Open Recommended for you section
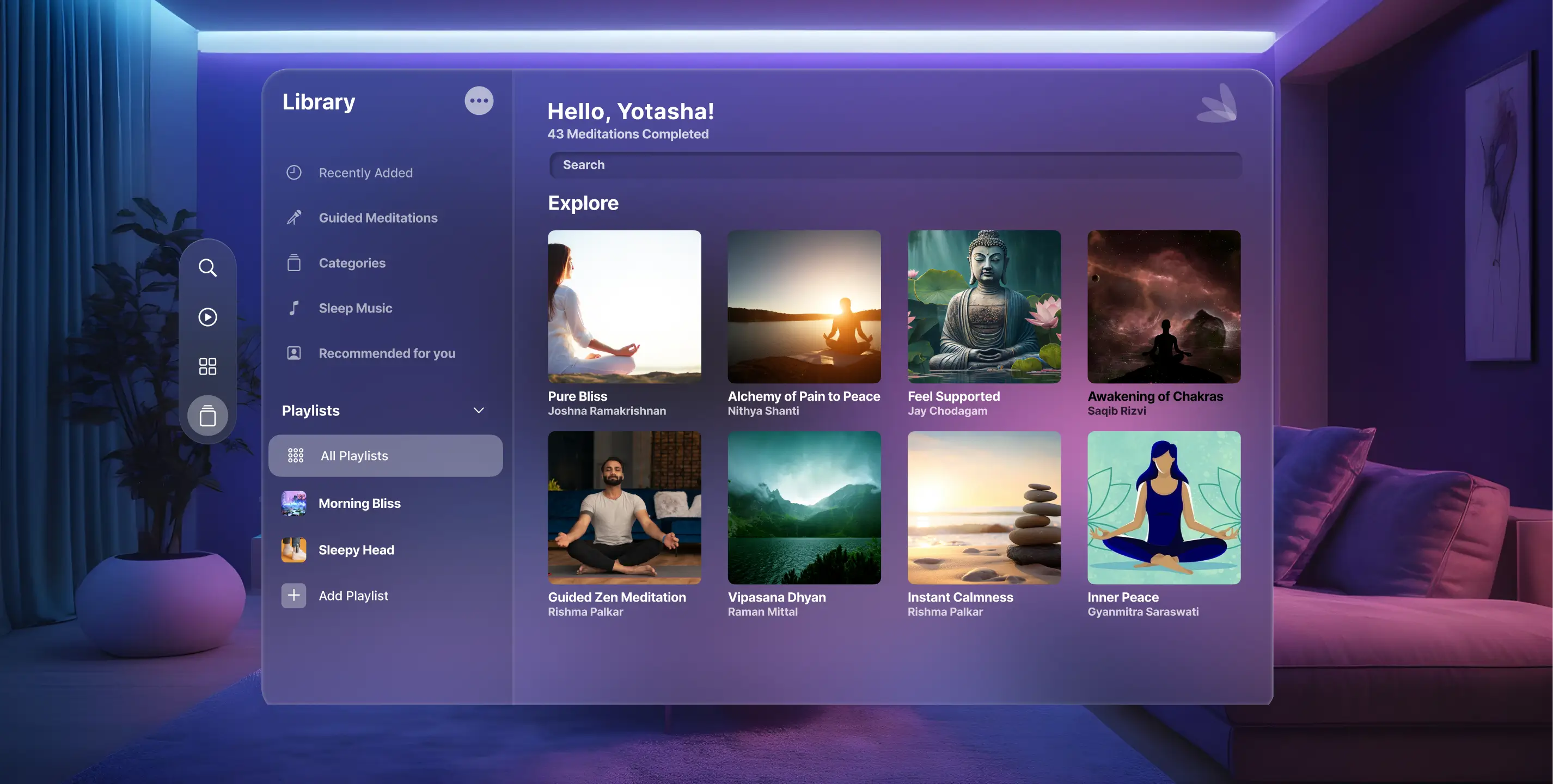The width and height of the screenshot is (1553, 784). point(387,353)
